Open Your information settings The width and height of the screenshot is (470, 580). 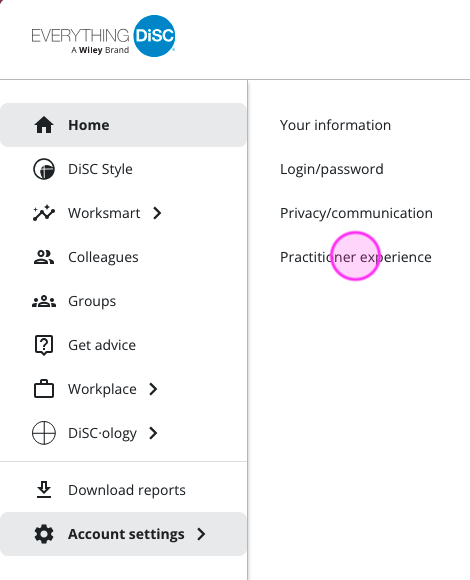tap(335, 125)
